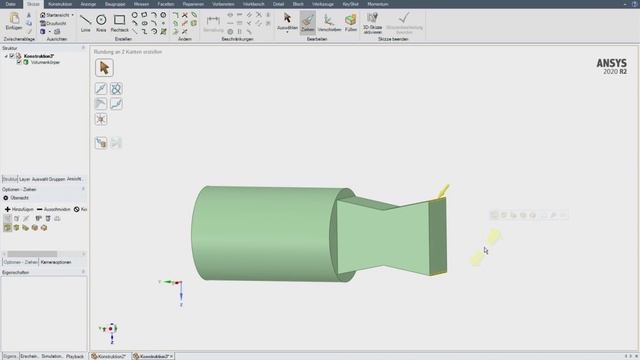Switch to first Konstruktion2 document tab
640x360 pixels.
pyautogui.click(x=109, y=356)
